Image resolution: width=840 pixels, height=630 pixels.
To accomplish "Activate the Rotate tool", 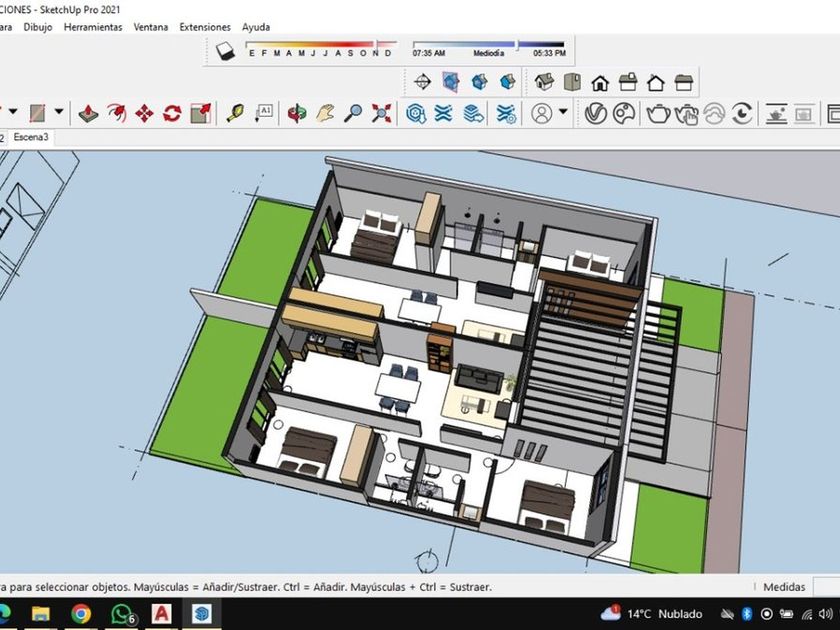I will click(172, 113).
